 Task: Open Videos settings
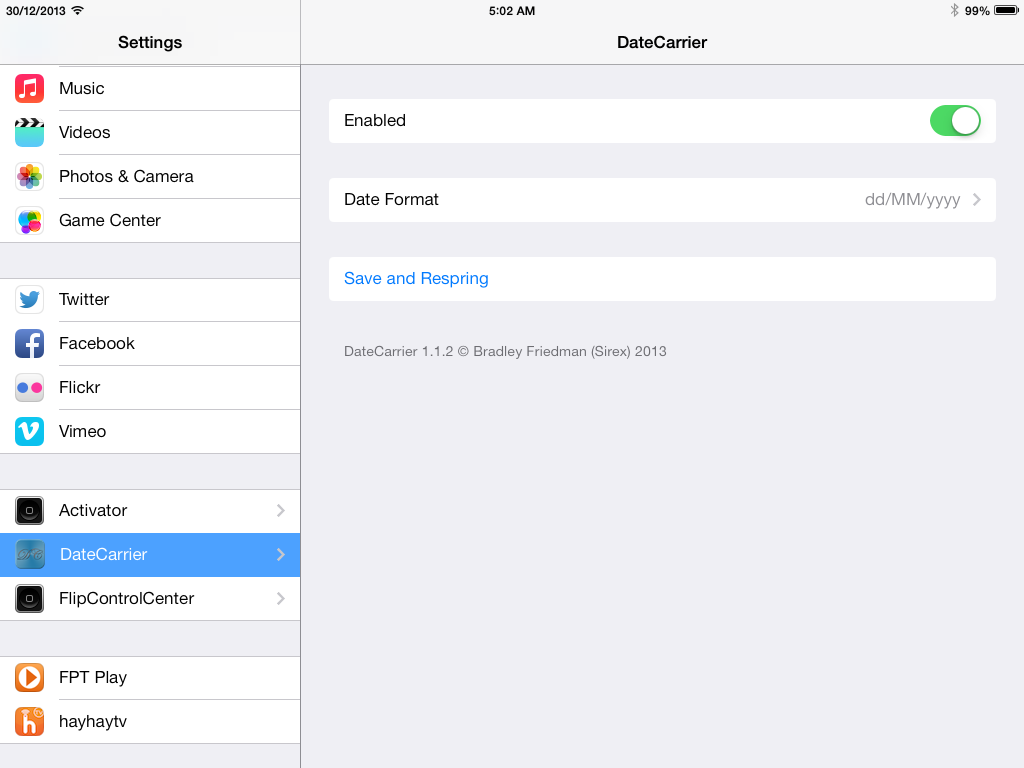point(150,133)
